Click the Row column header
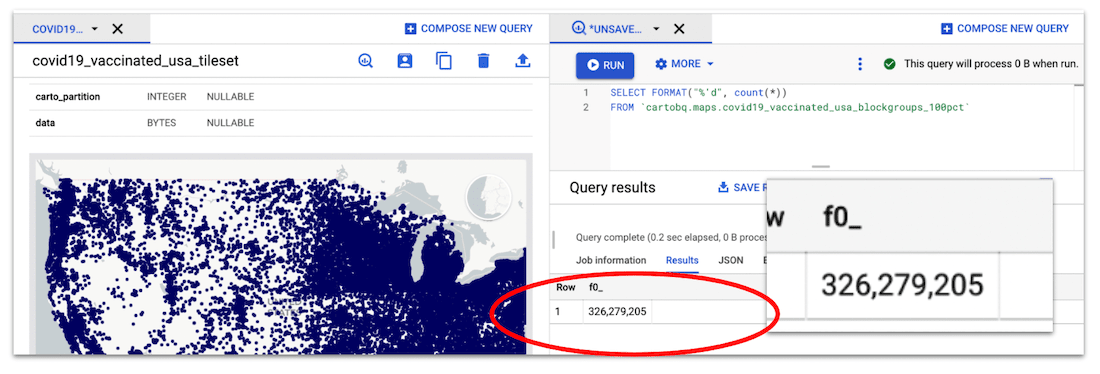Screen dimensions: 1100x374 [565, 288]
